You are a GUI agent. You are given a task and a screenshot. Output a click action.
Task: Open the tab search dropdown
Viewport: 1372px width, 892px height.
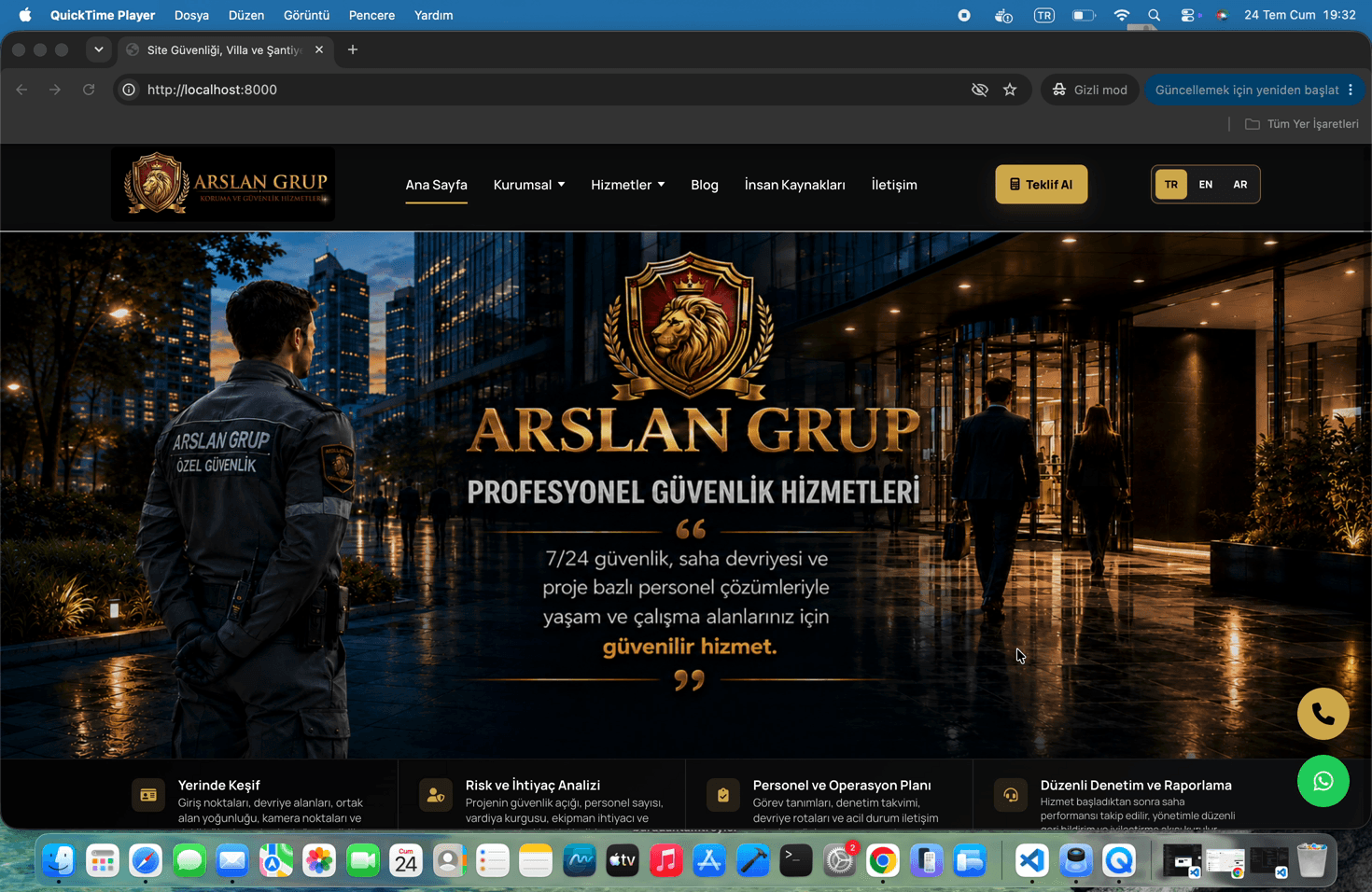(98, 49)
